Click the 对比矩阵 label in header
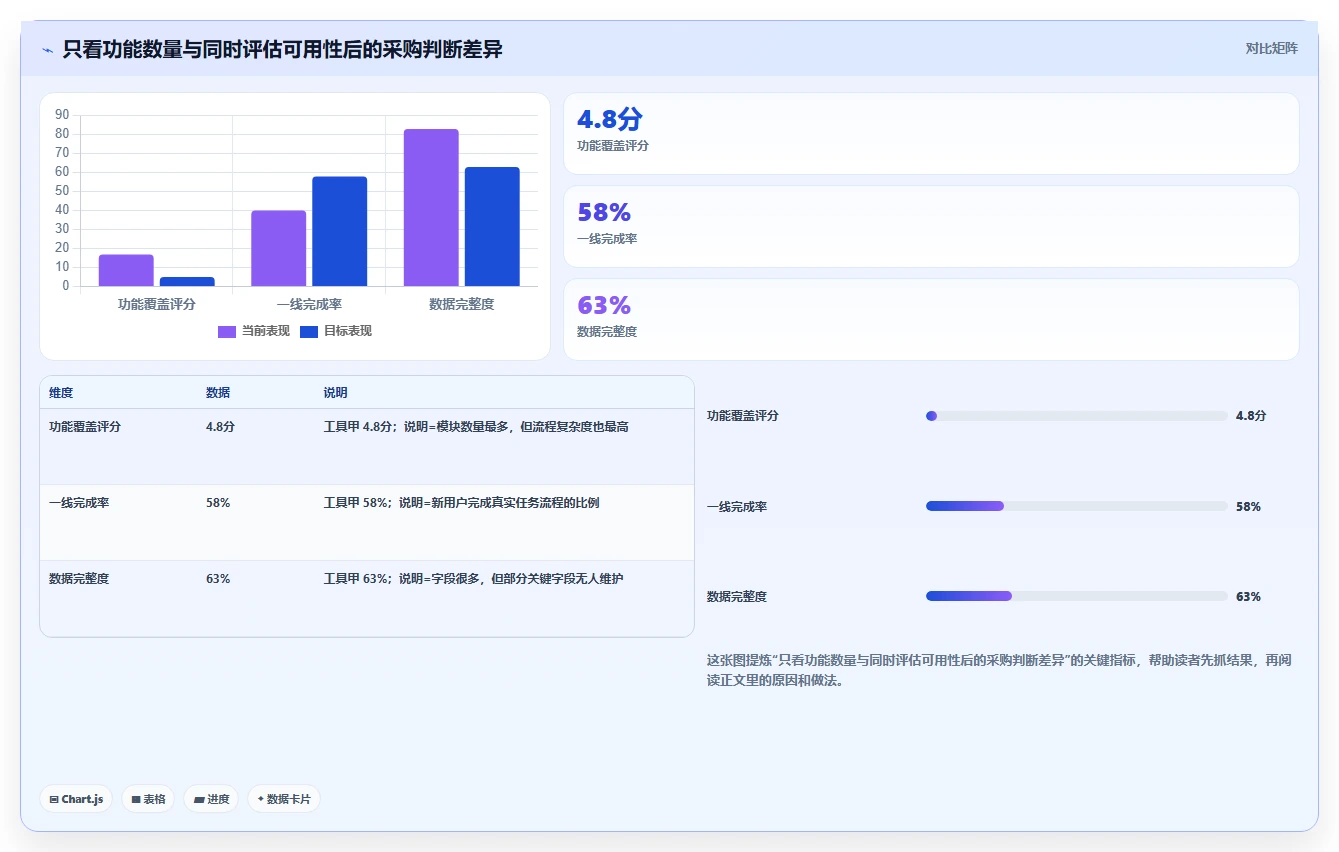 1271,49
